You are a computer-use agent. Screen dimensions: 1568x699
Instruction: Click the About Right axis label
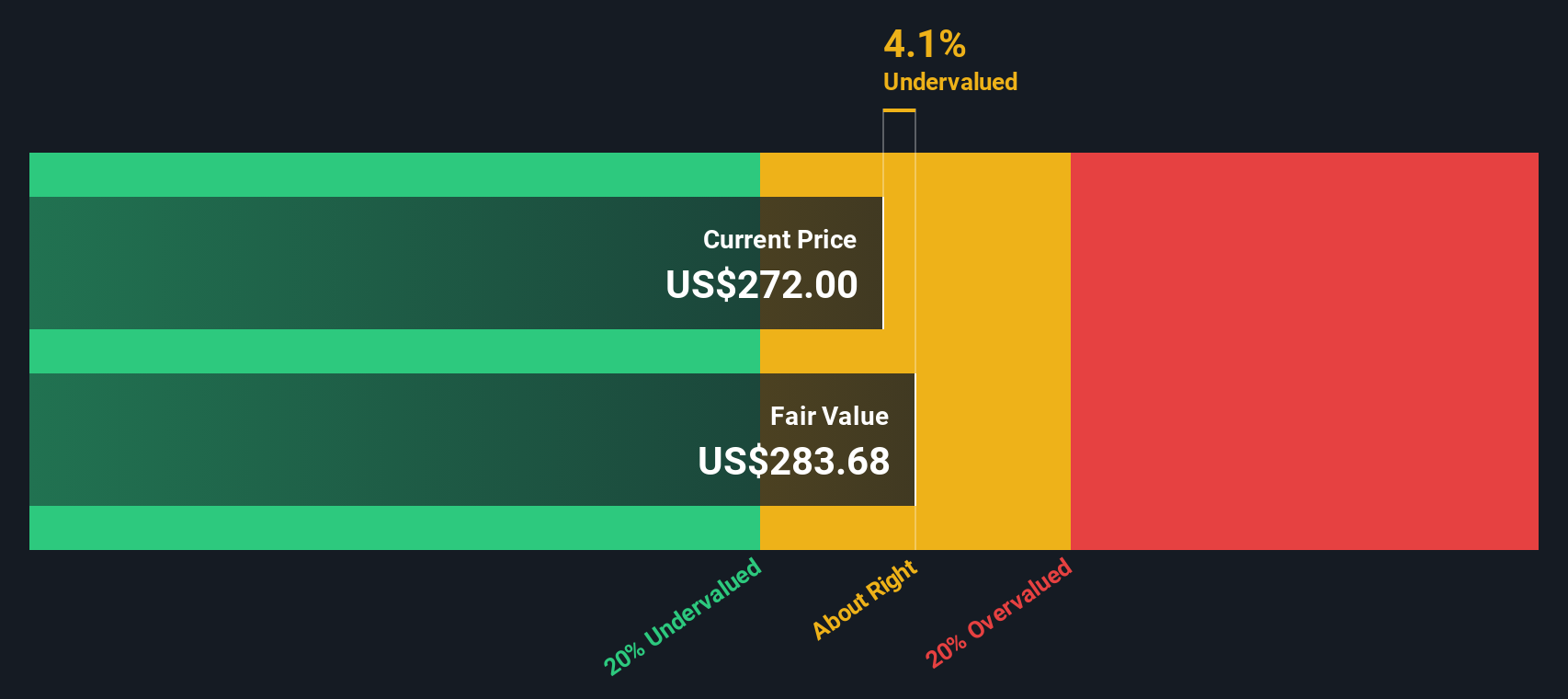[x=865, y=600]
